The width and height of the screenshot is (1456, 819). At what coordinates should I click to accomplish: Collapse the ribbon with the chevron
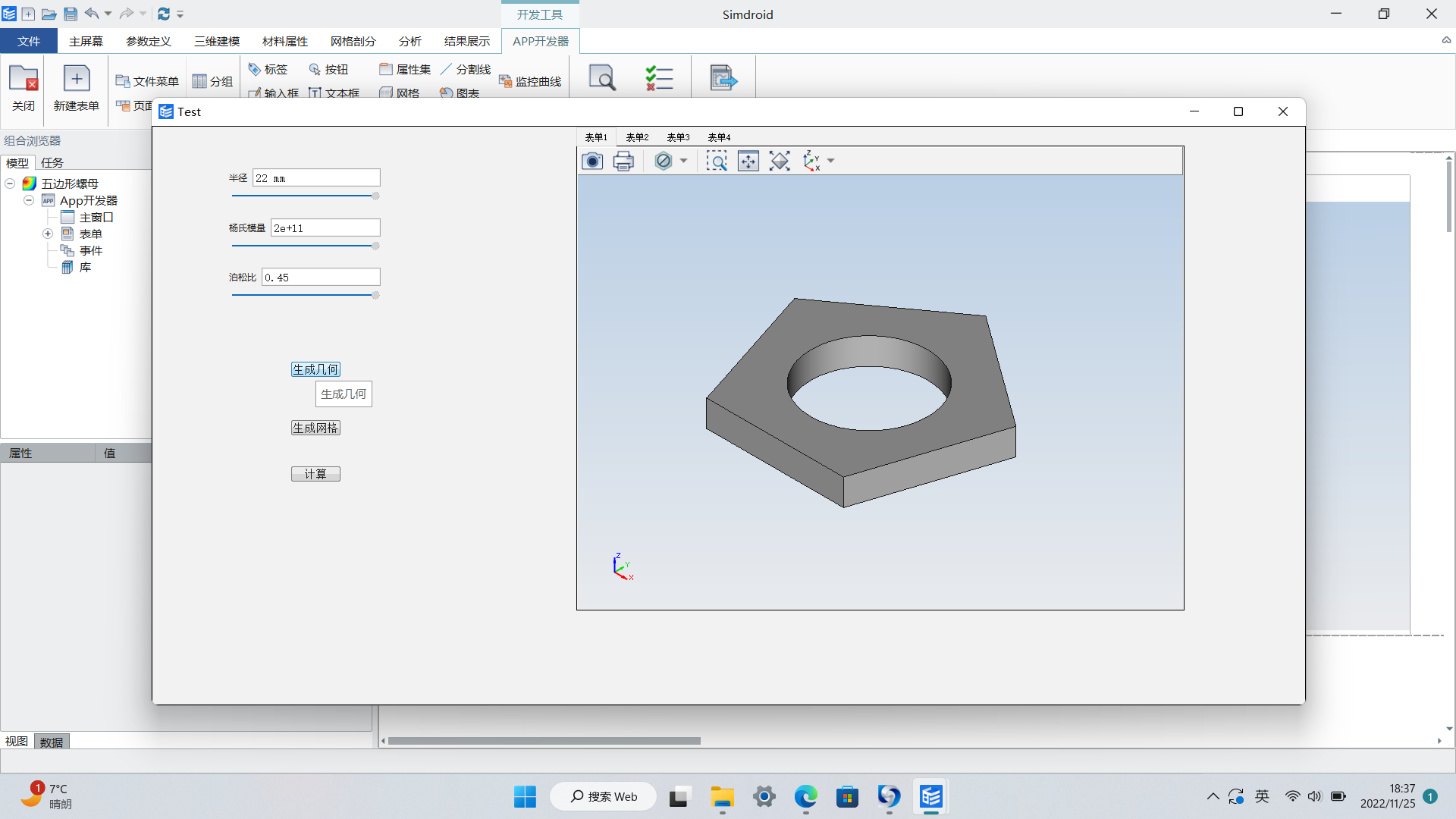1446,40
